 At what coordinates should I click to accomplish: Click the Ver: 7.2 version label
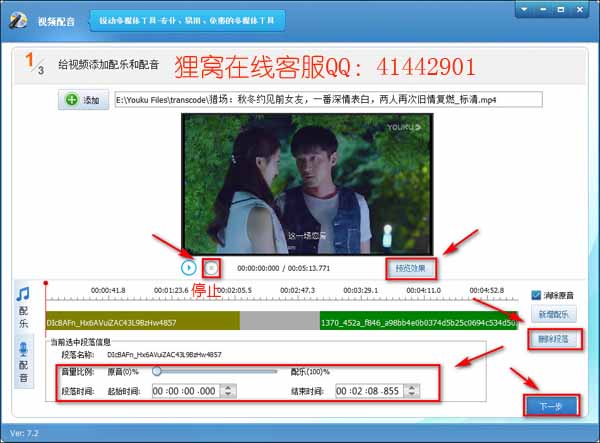click(24, 433)
